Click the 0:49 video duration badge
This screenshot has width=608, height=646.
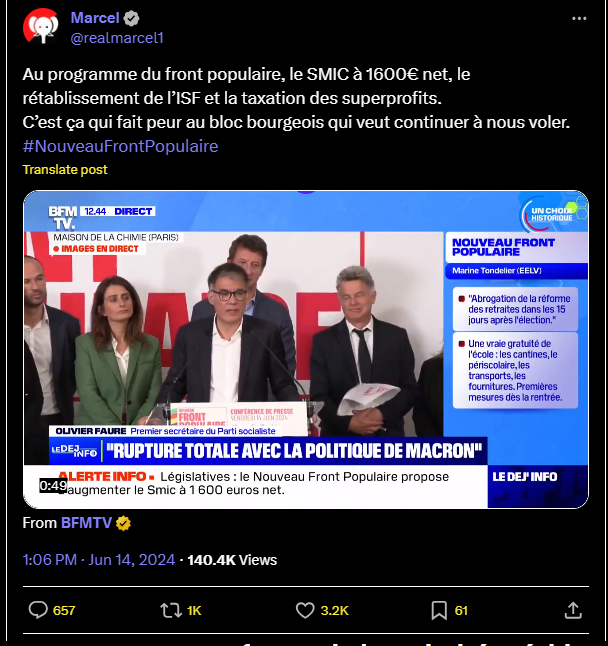pos(53,486)
